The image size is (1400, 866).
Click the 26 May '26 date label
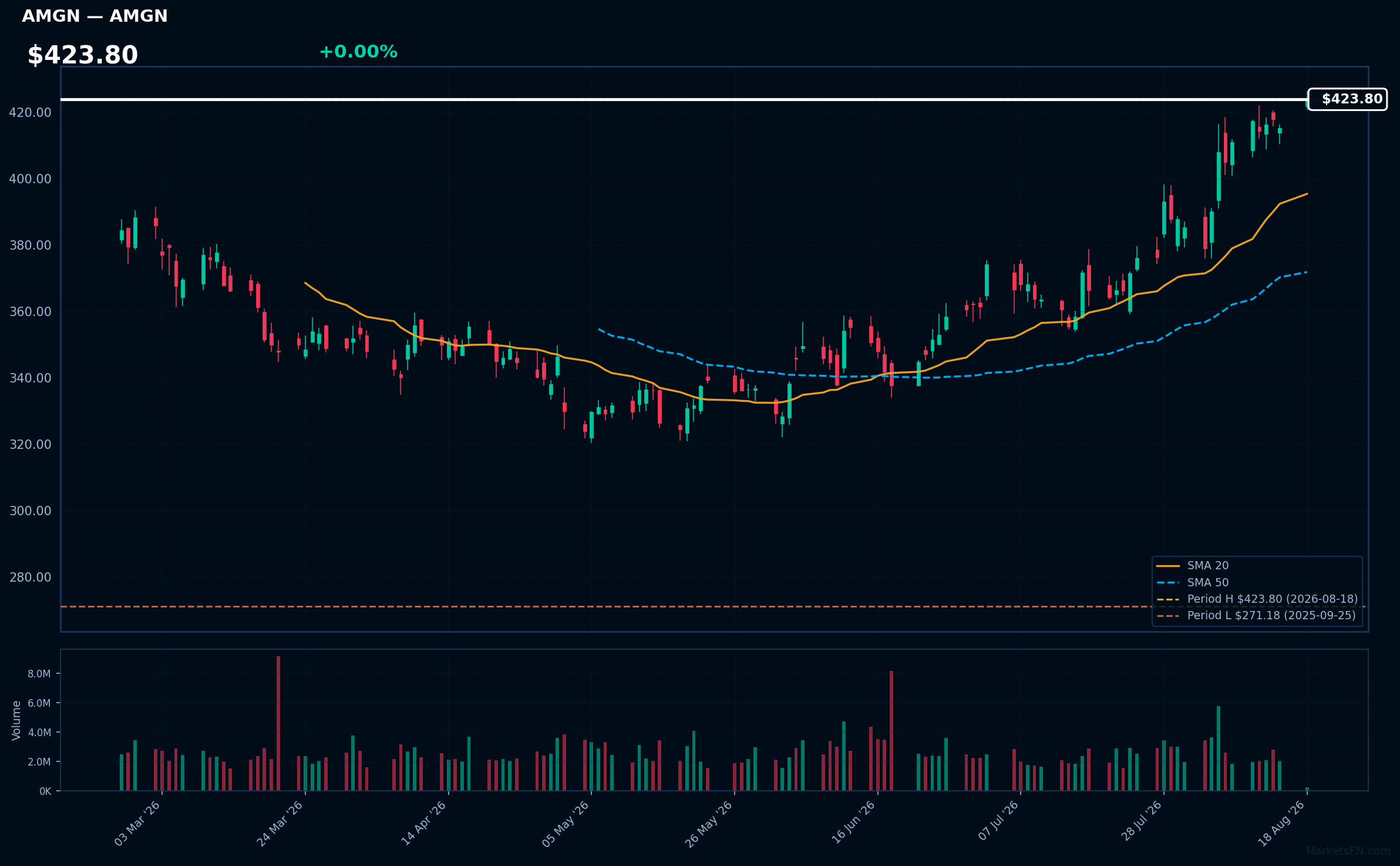(x=709, y=824)
